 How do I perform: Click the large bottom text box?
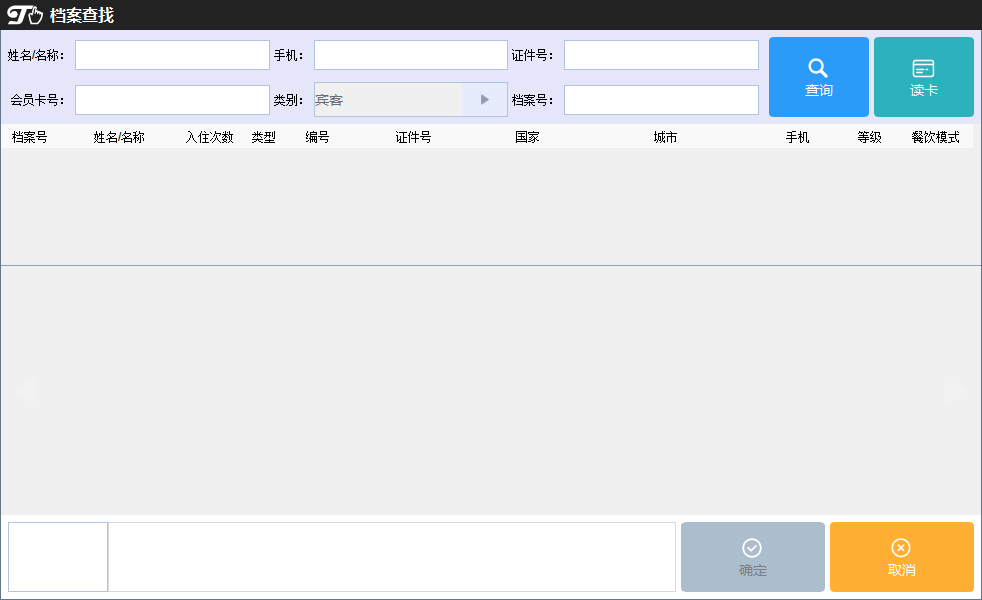point(392,557)
